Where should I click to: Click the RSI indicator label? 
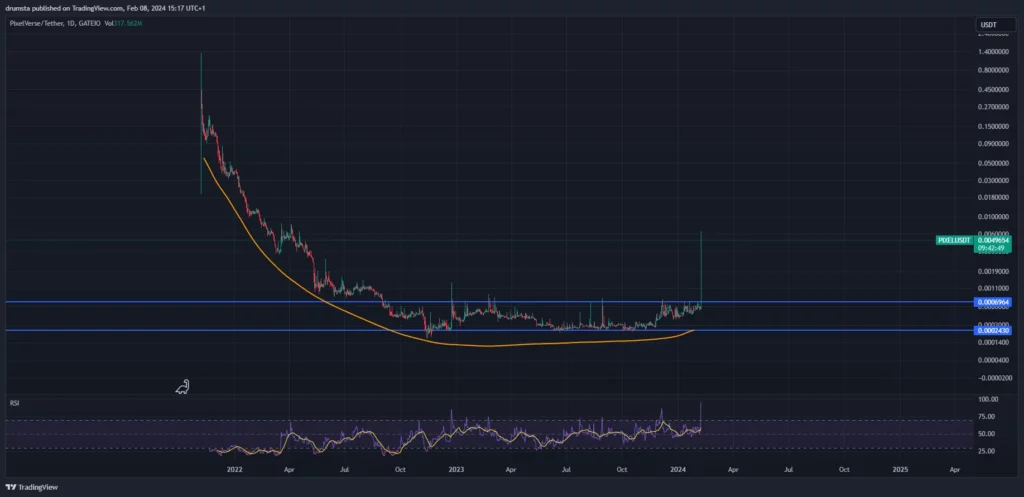pyautogui.click(x=14, y=404)
